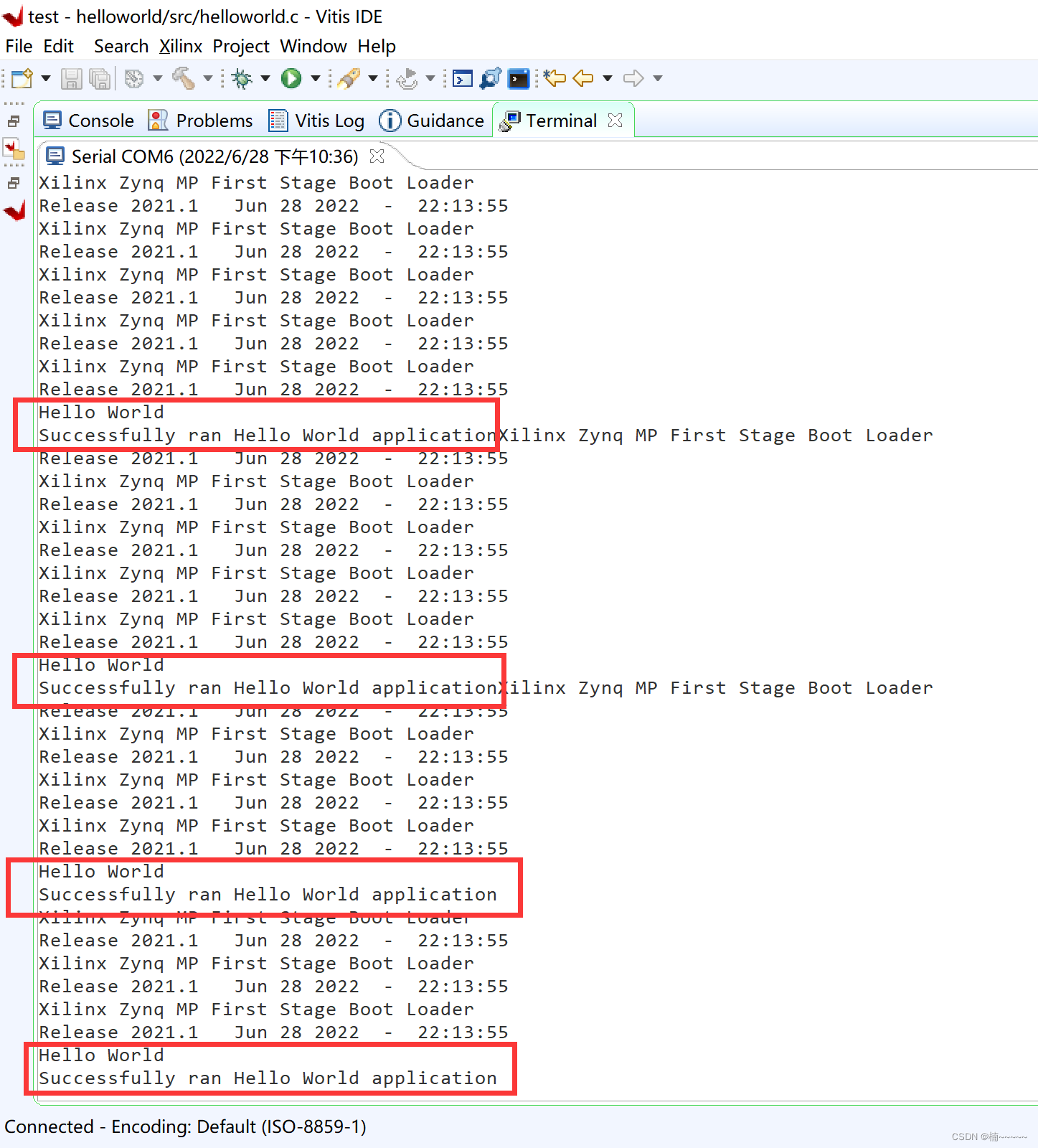Click the green Run play icon
Viewport: 1038px width, 1148px height.
click(x=291, y=78)
